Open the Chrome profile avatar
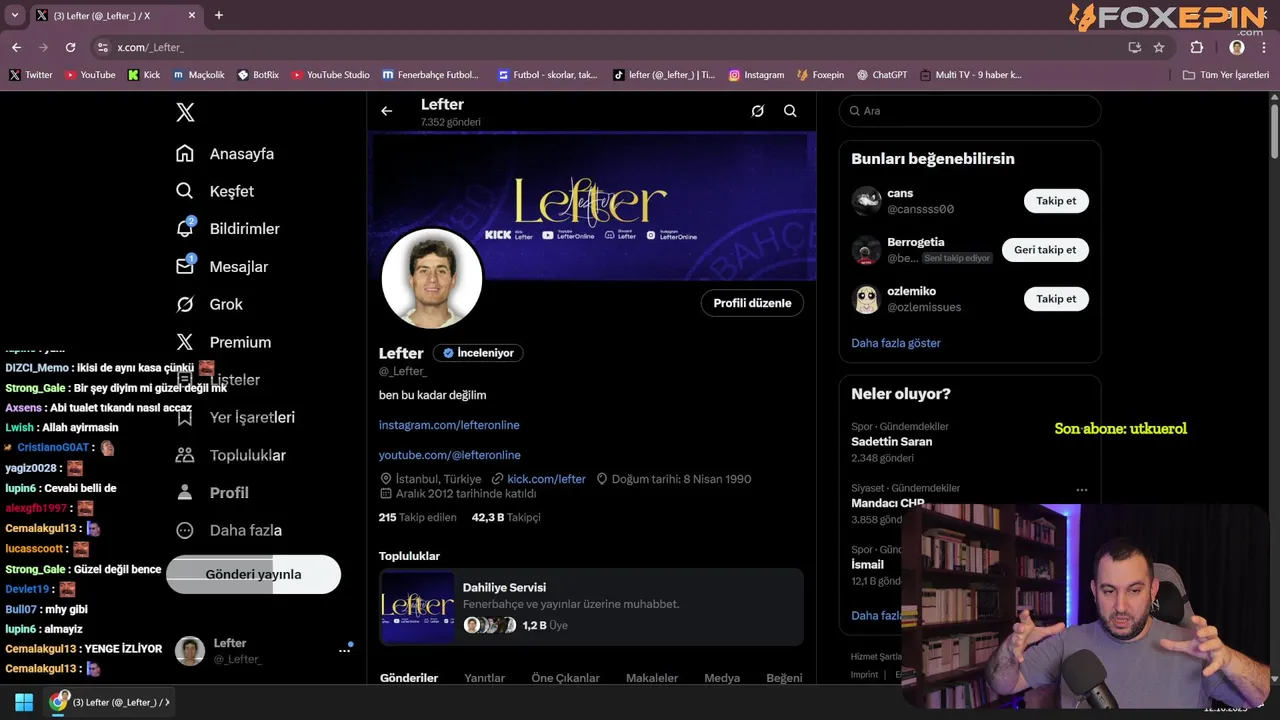 pyautogui.click(x=1237, y=47)
